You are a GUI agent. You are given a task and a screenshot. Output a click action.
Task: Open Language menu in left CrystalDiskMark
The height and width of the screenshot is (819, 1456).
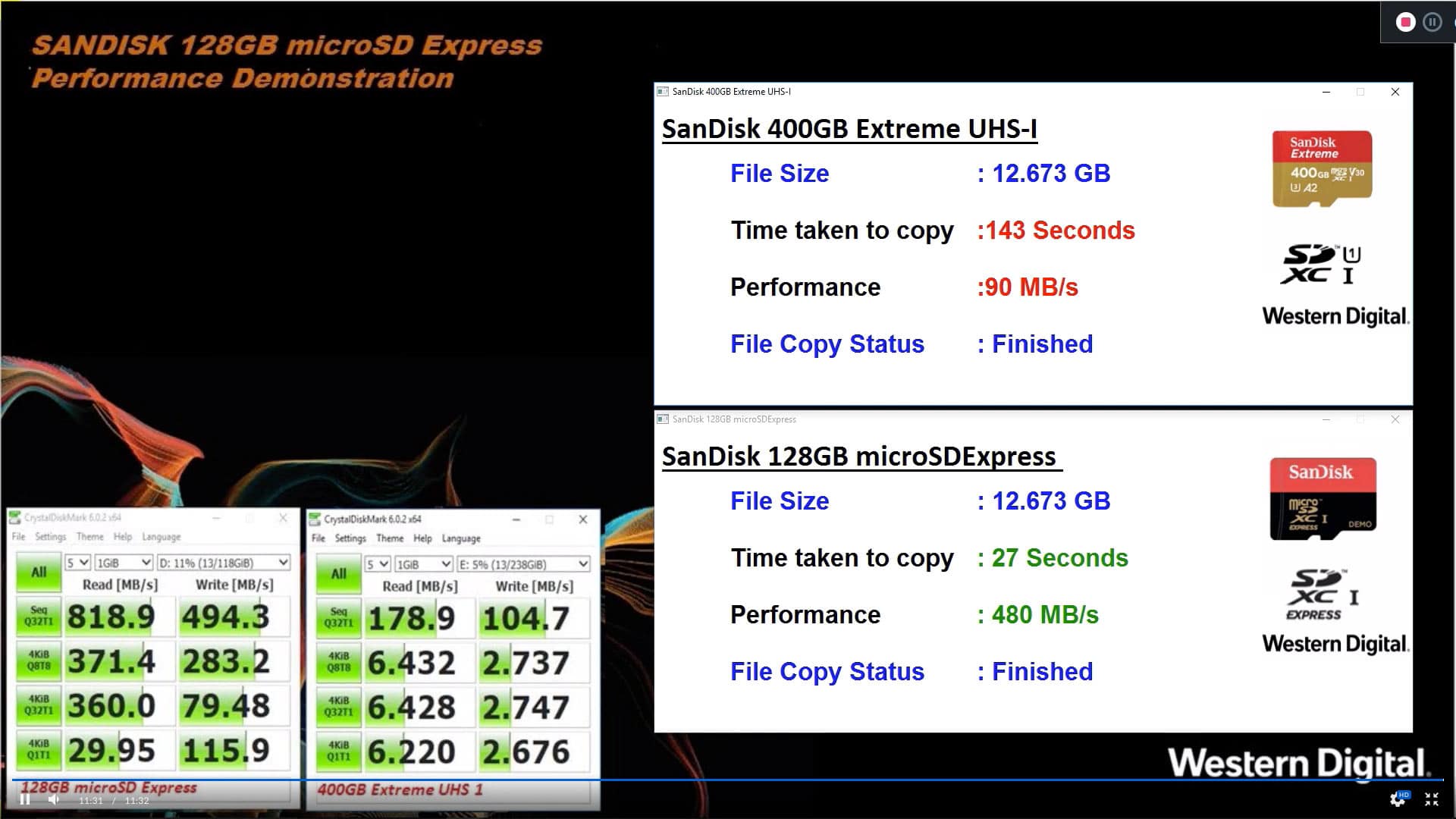(x=162, y=537)
